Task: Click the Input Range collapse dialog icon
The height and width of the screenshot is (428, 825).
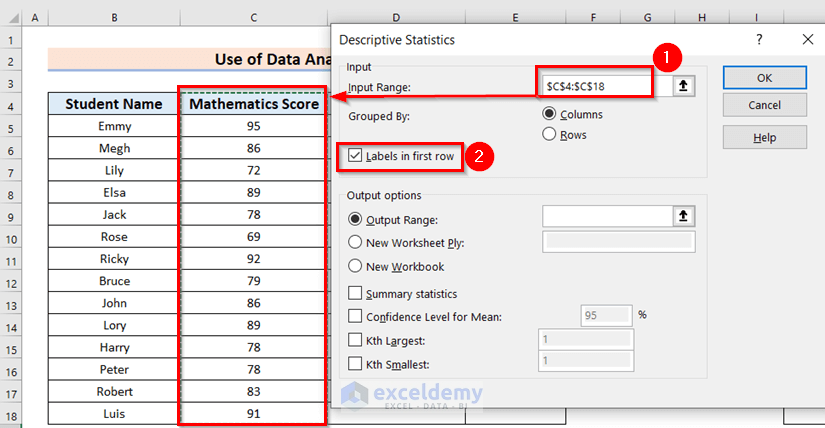Action: (x=684, y=86)
